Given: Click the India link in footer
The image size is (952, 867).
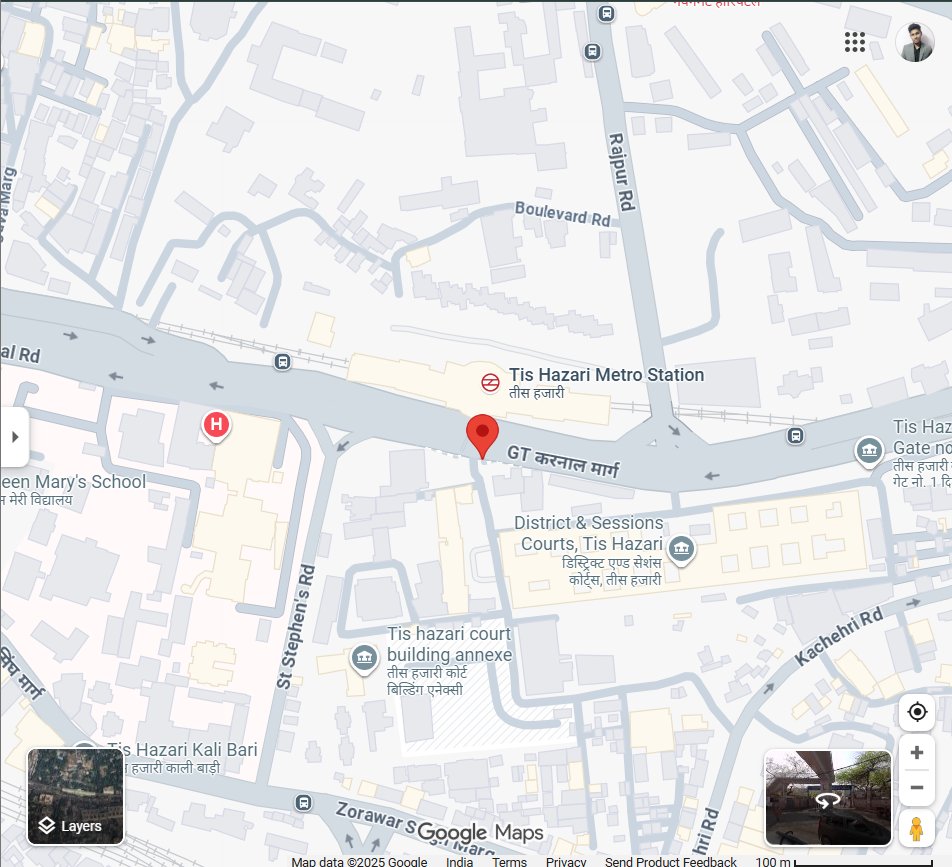Looking at the screenshot, I should (x=460, y=862).
